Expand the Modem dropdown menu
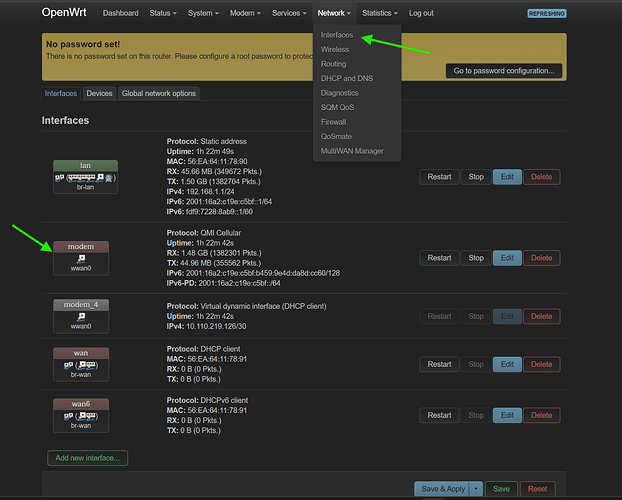 (245, 13)
